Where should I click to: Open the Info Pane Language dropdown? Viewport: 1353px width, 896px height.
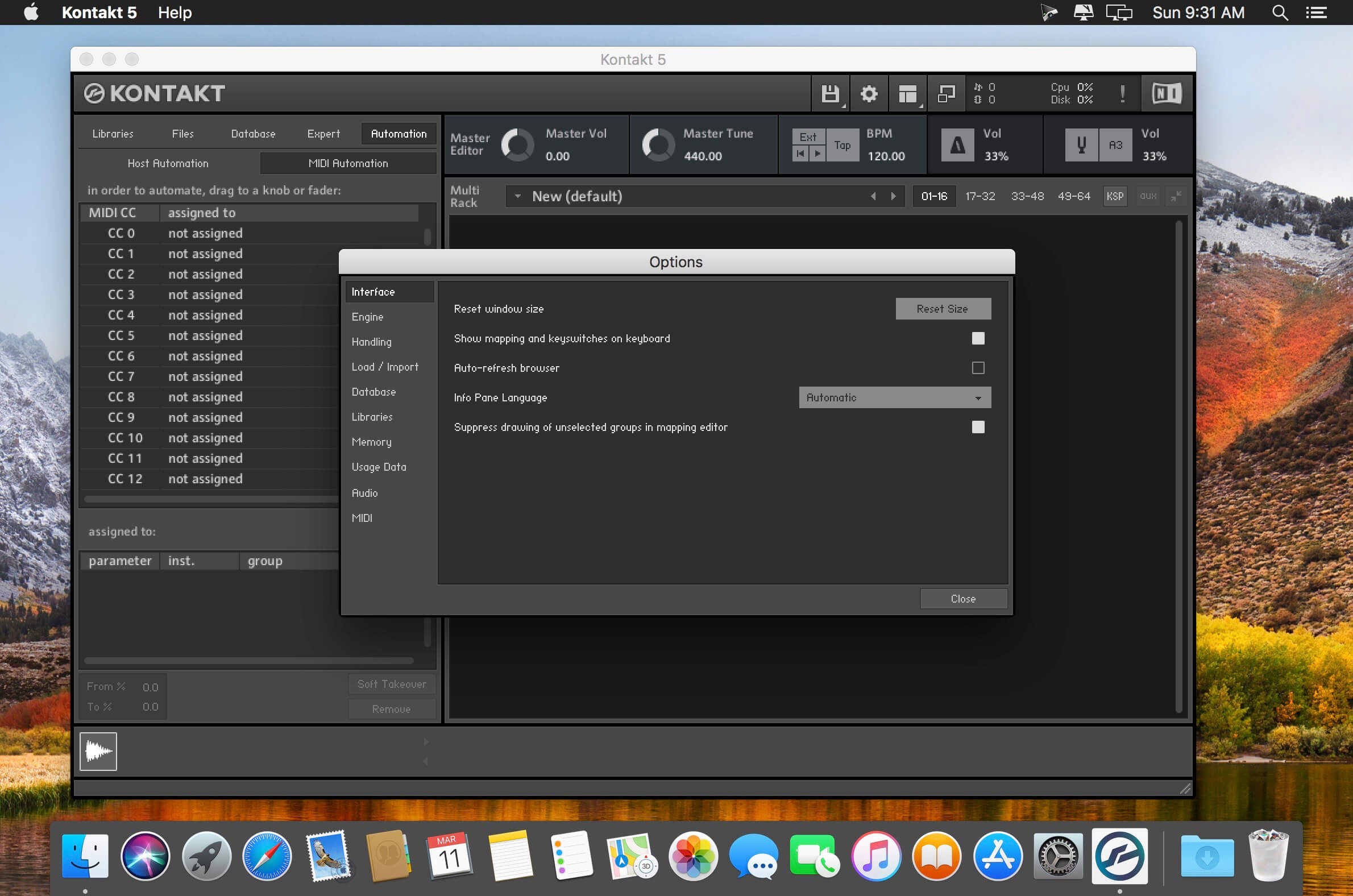click(894, 397)
